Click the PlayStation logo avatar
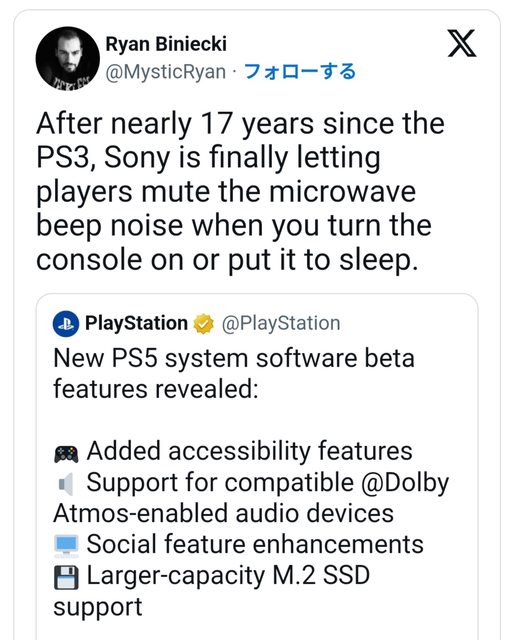 (66, 324)
